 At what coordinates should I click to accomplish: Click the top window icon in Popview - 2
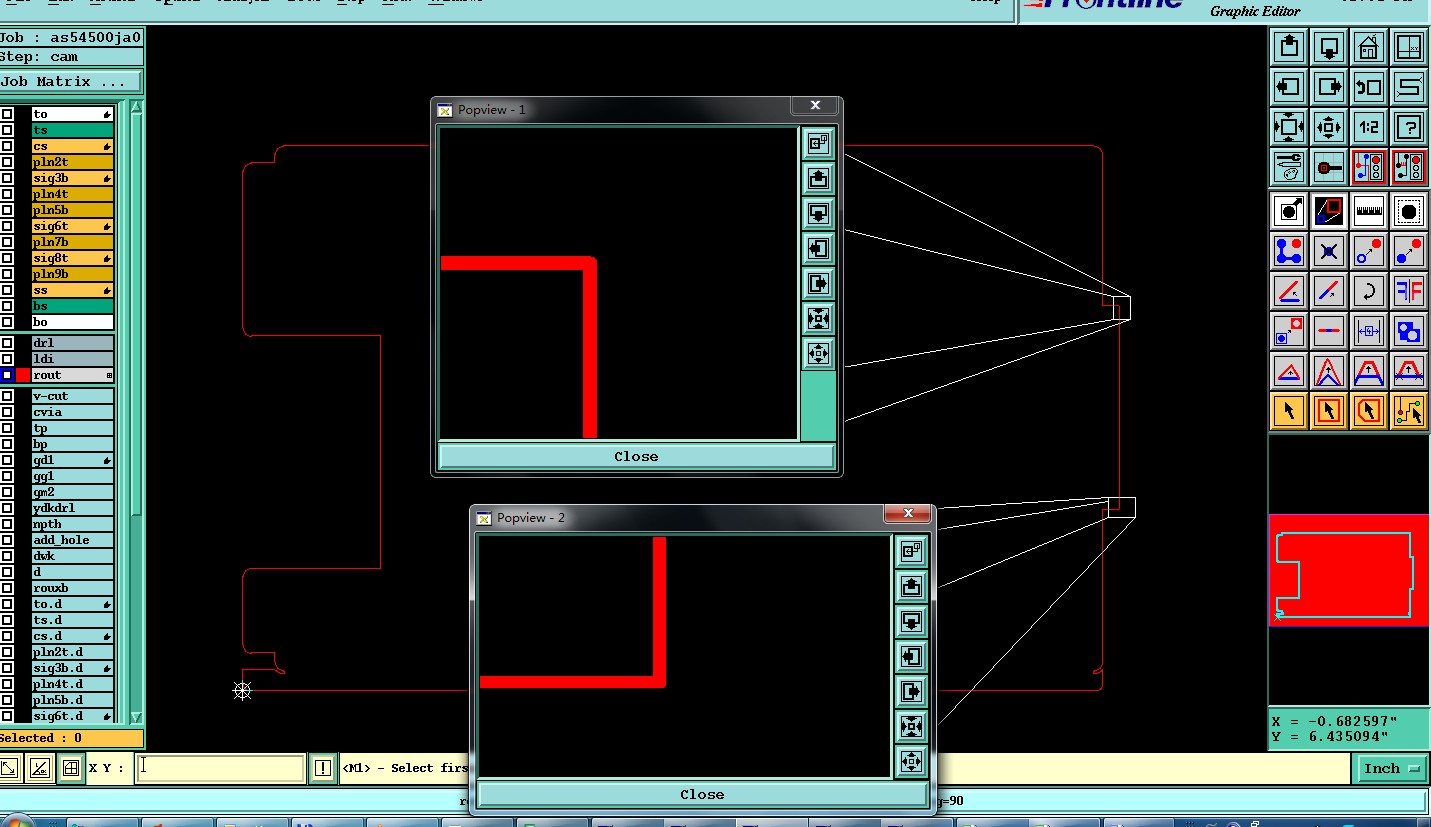point(910,551)
